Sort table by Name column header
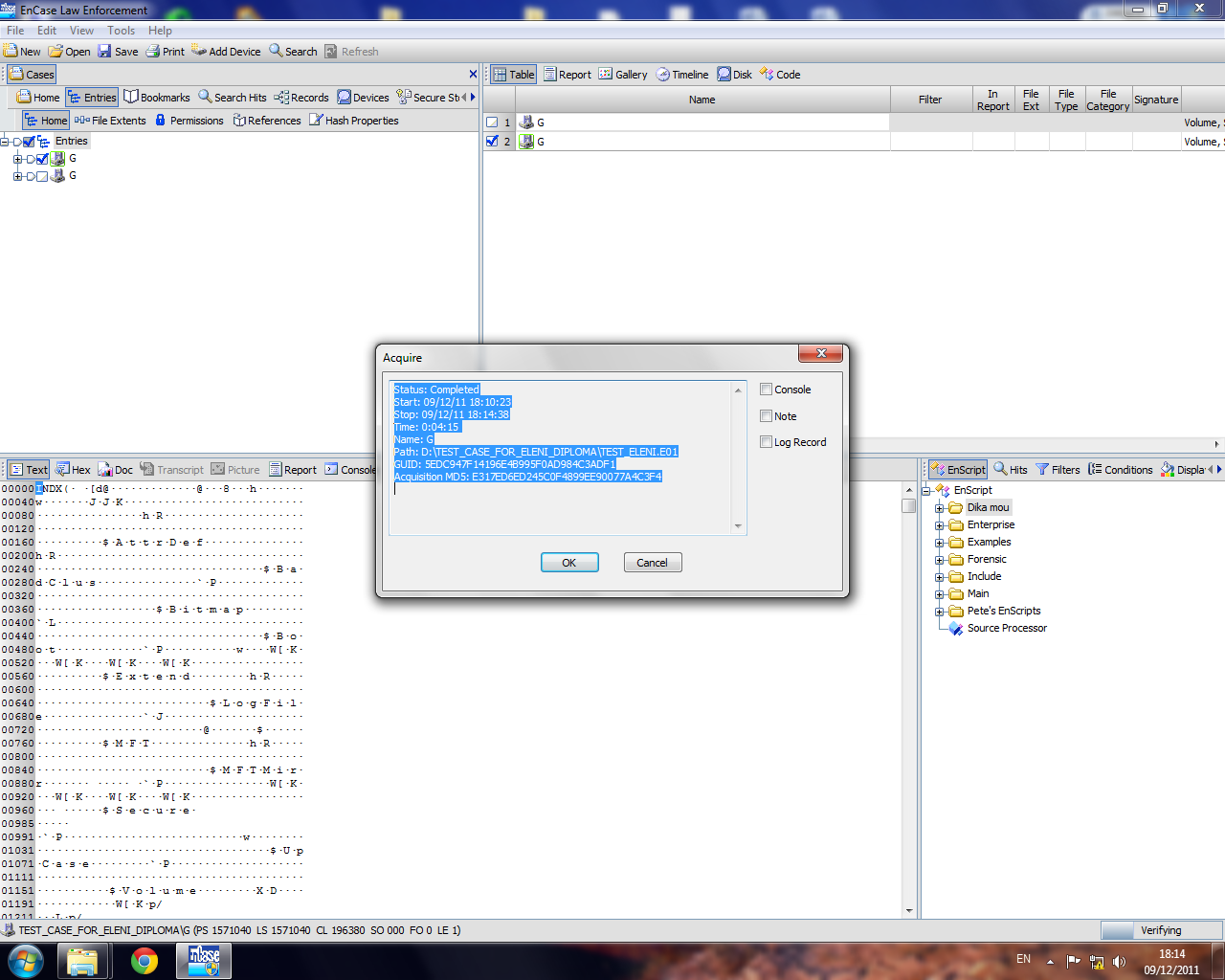 click(702, 100)
